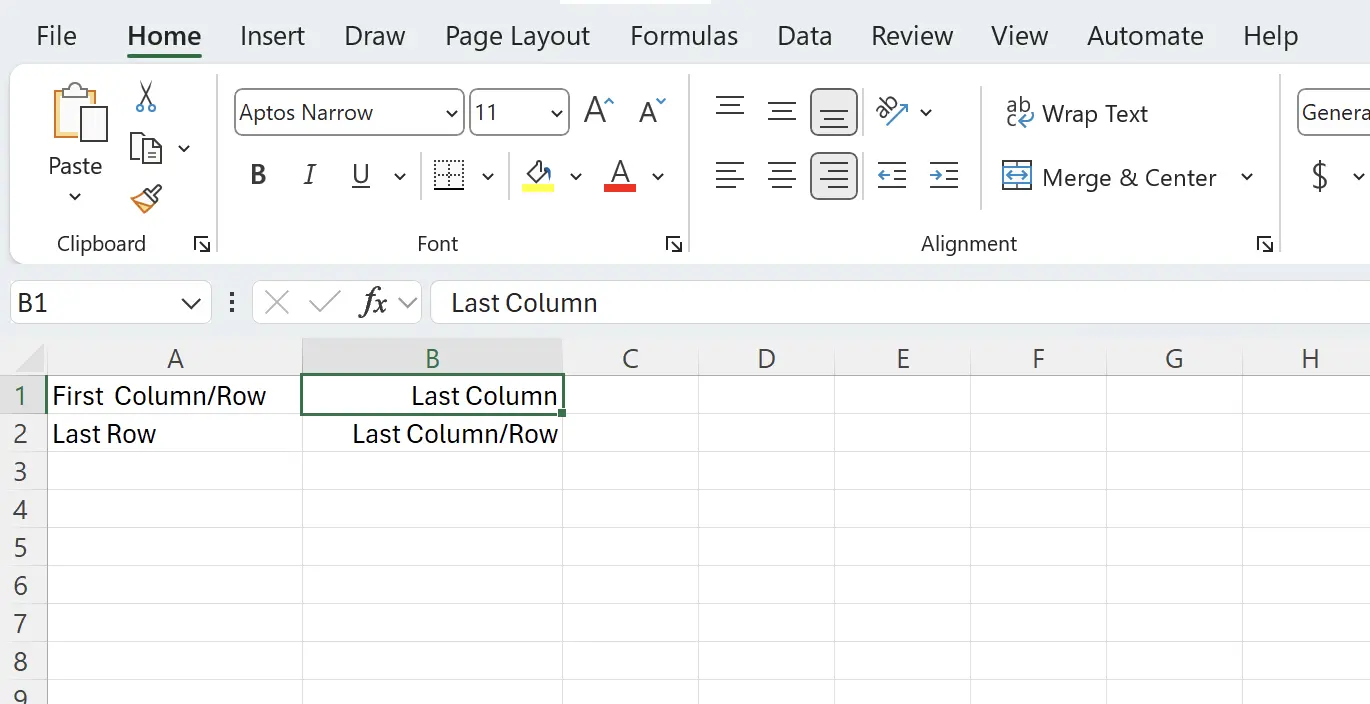This screenshot has width=1370, height=704.
Task: Expand the Merge & Center options
Action: click(x=1247, y=177)
